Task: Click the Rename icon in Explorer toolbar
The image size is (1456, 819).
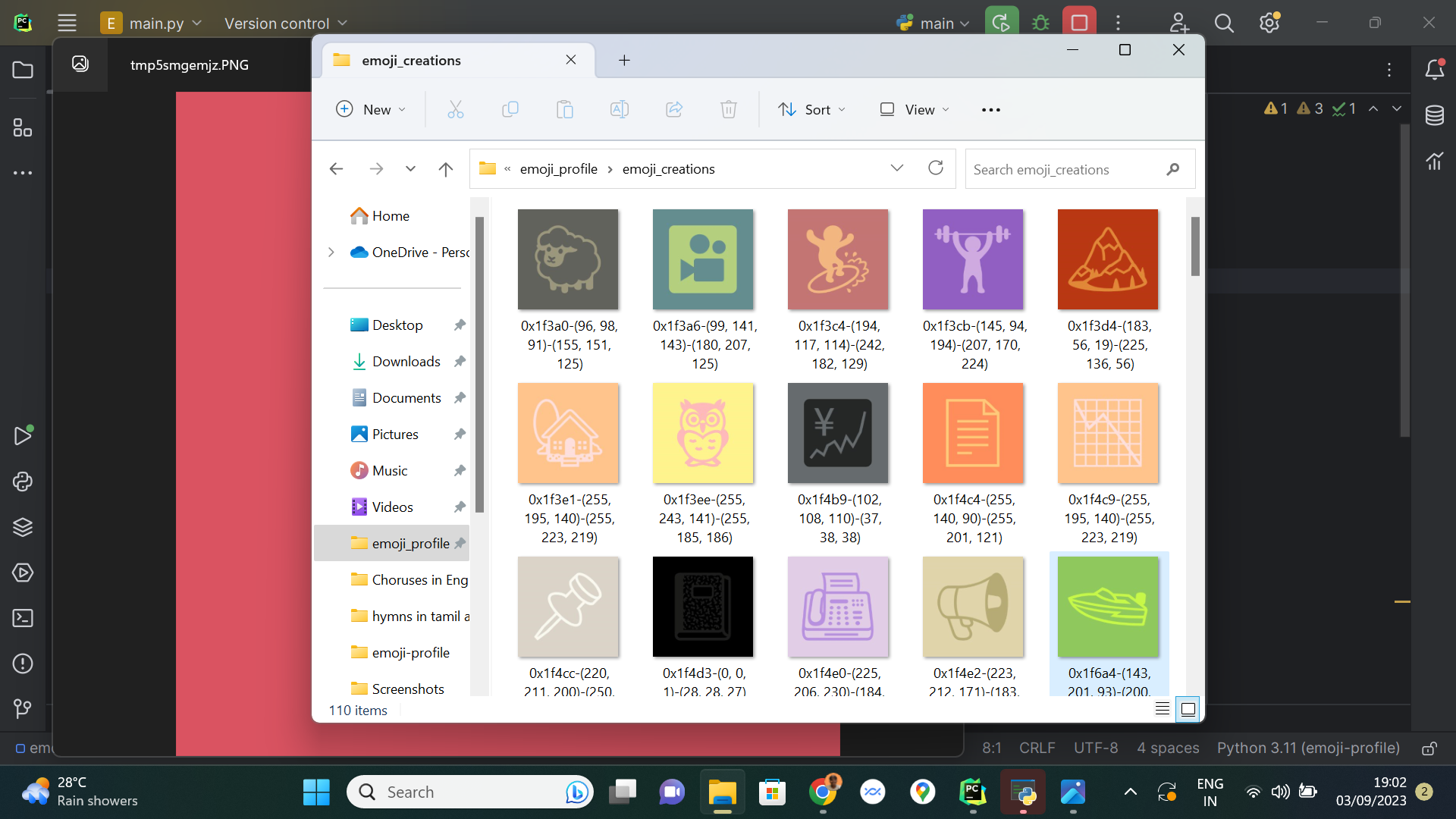Action: tap(619, 110)
